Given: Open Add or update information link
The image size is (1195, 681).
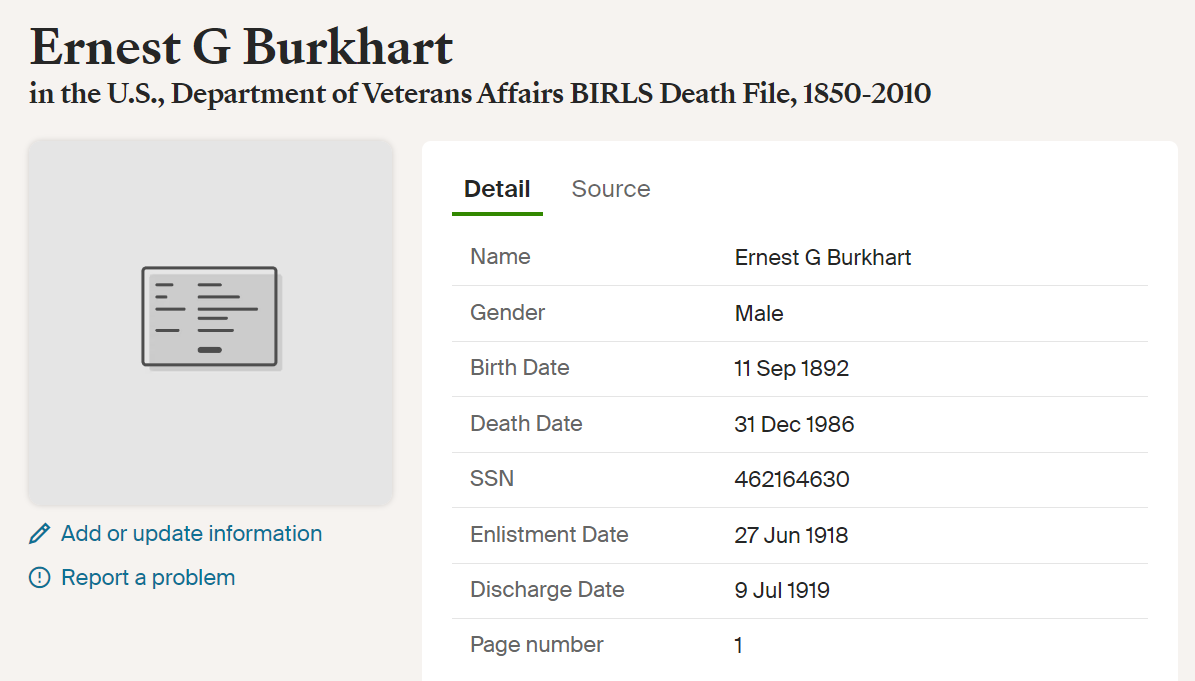Looking at the screenshot, I should [191, 534].
